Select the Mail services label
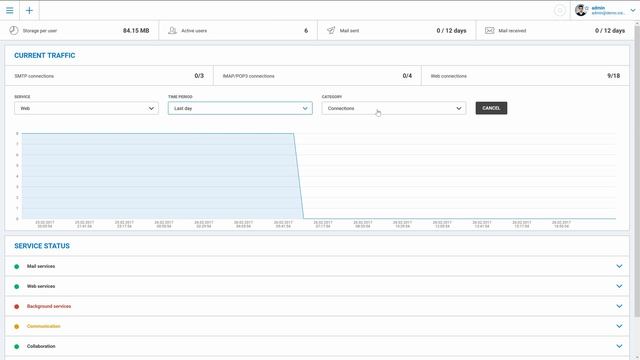640x360 pixels. click(x=41, y=266)
